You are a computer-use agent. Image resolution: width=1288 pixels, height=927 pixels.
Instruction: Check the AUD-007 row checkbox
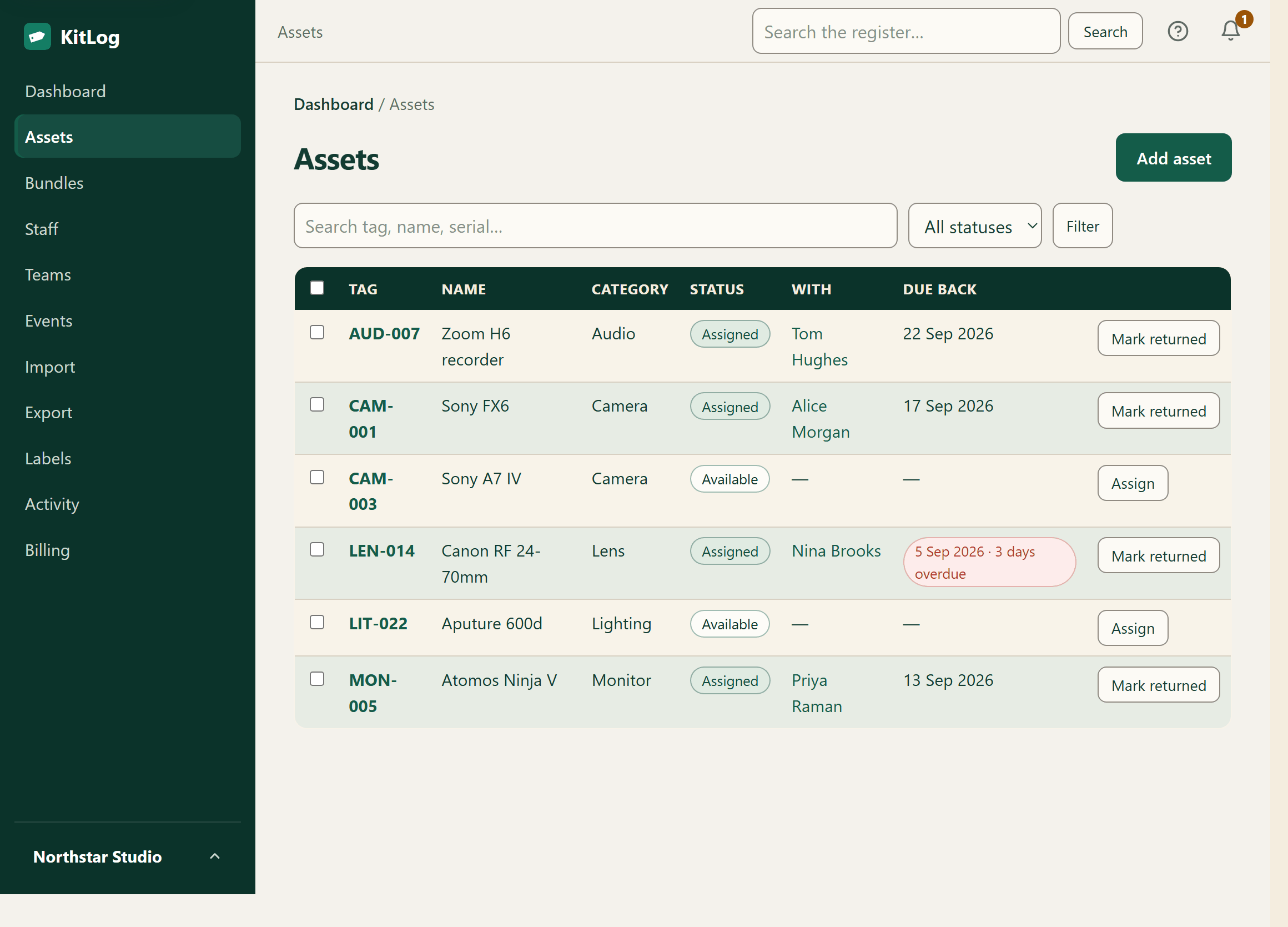[x=317, y=332]
